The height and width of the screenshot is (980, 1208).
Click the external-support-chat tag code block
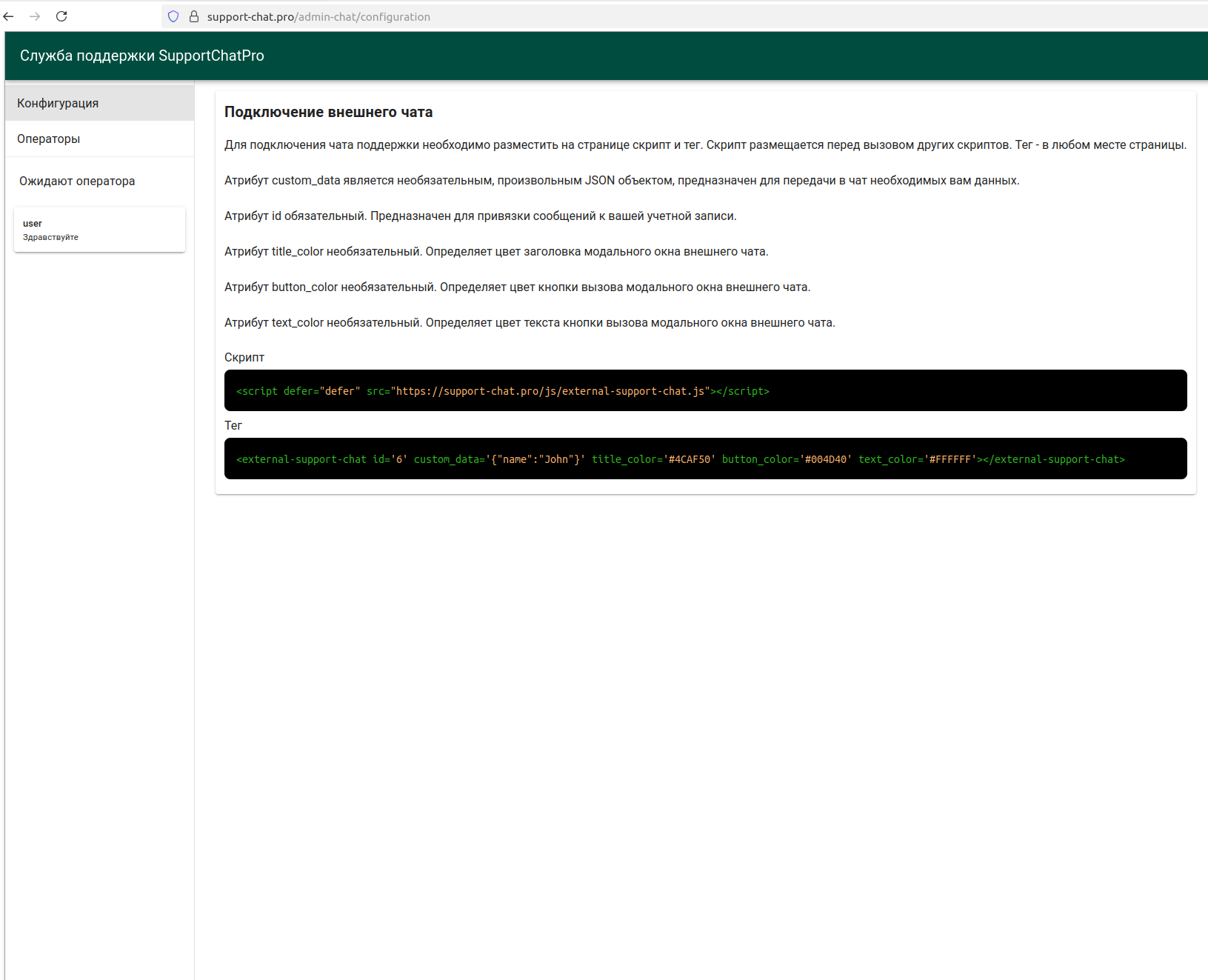705,459
